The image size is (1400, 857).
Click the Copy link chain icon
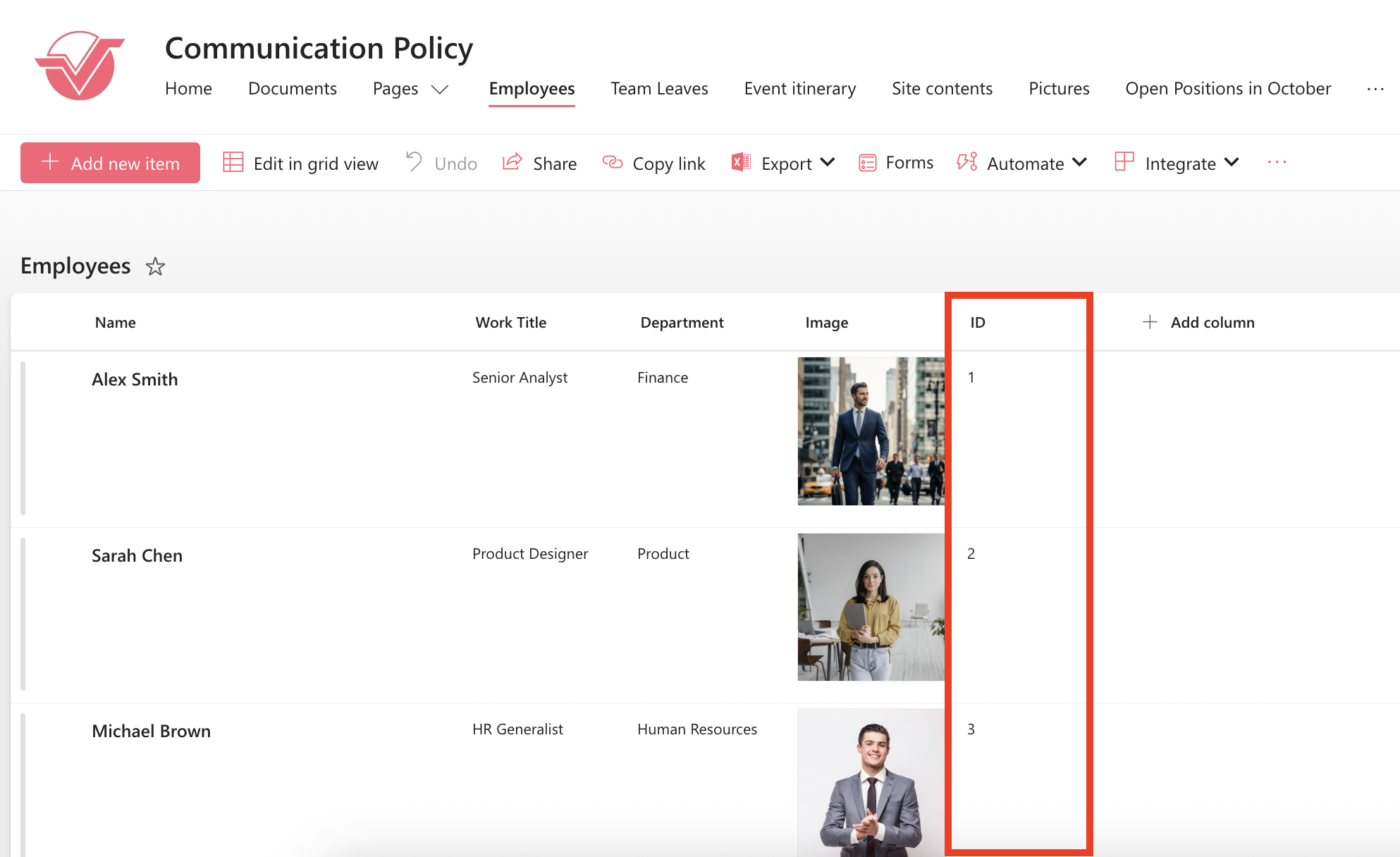click(613, 163)
